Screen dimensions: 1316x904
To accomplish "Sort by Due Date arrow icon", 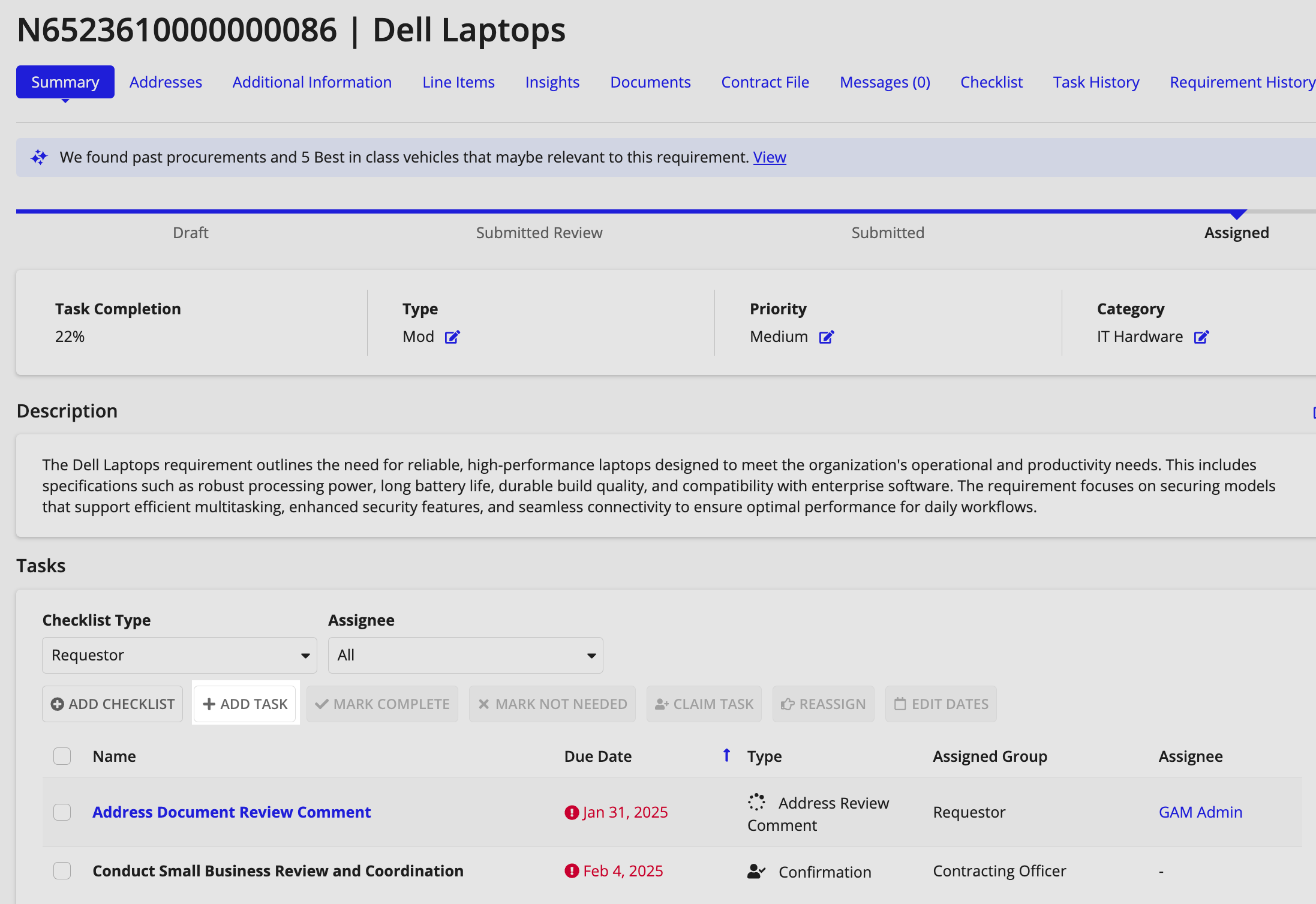I will (x=726, y=755).
